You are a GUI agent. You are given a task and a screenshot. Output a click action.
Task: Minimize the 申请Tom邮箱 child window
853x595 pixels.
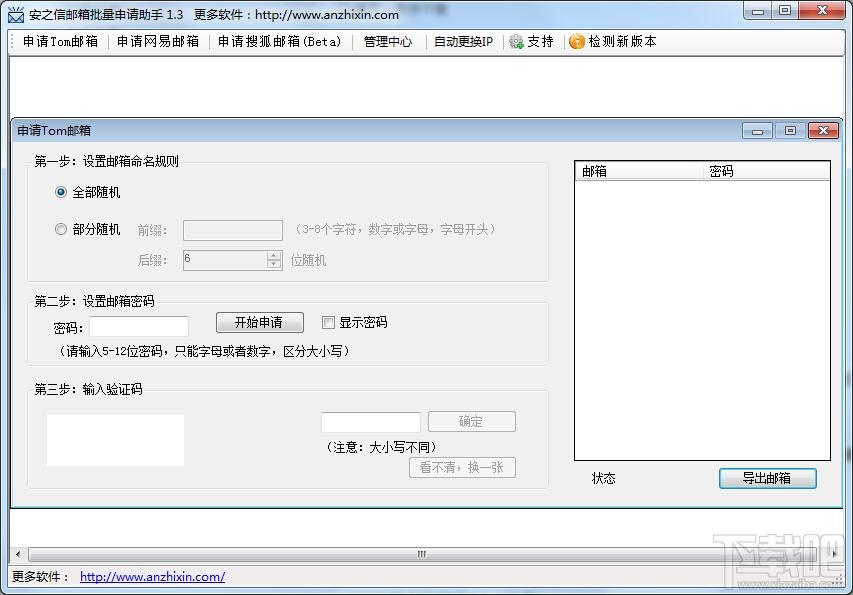point(757,131)
